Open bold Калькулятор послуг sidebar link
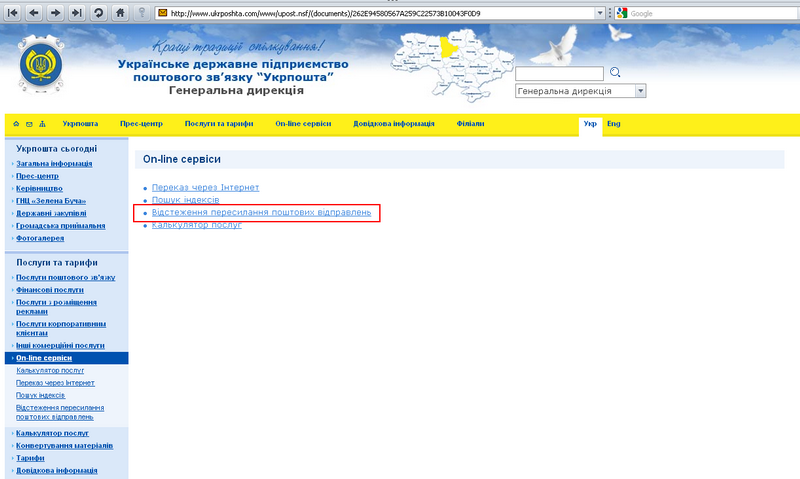The height and width of the screenshot is (479, 800). (x=53, y=433)
